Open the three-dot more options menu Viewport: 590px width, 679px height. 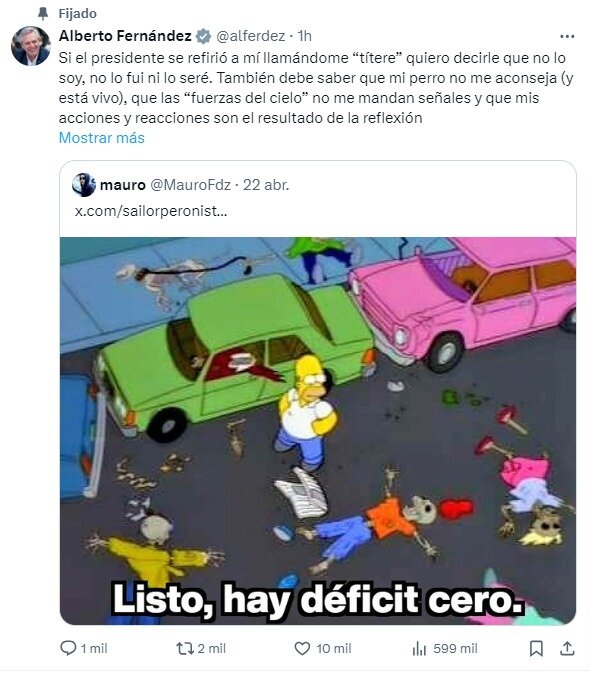[x=567, y=36]
